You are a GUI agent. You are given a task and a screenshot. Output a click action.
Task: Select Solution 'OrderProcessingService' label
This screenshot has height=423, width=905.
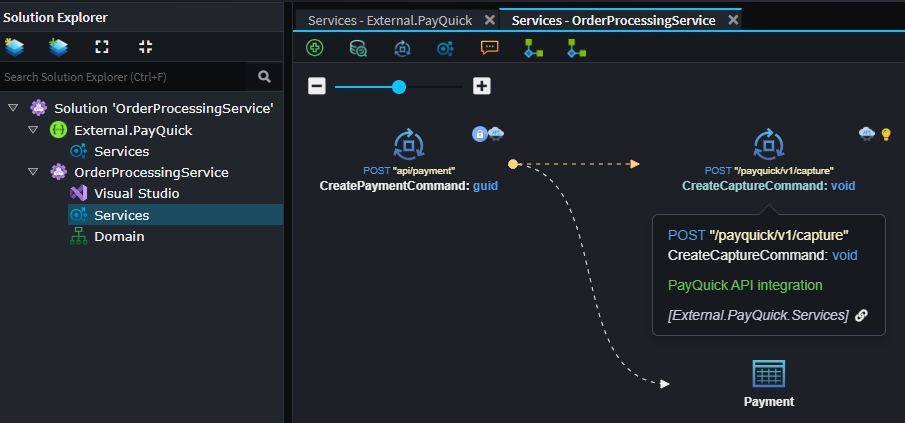click(164, 108)
